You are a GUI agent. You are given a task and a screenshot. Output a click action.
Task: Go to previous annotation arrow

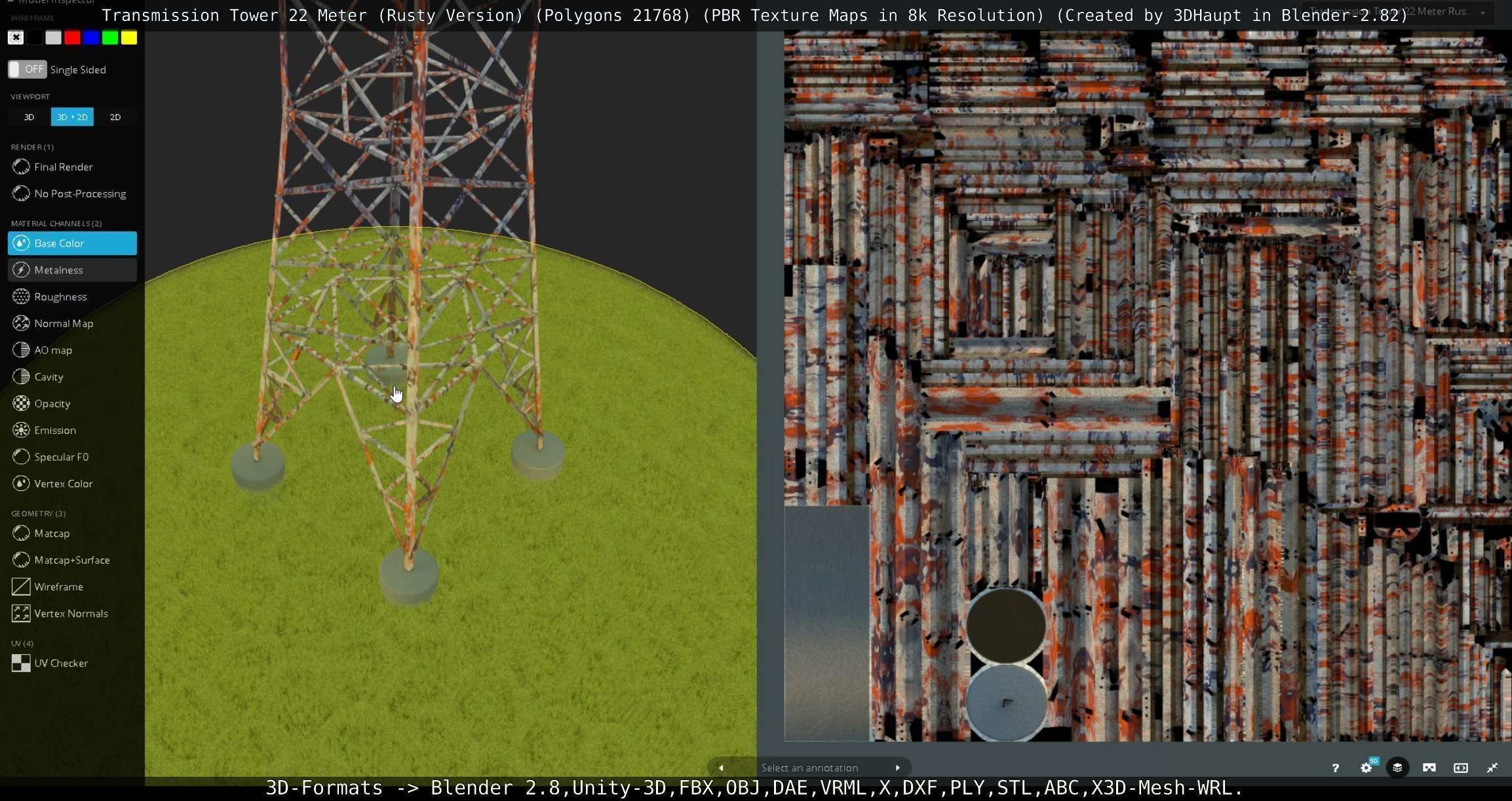click(721, 768)
